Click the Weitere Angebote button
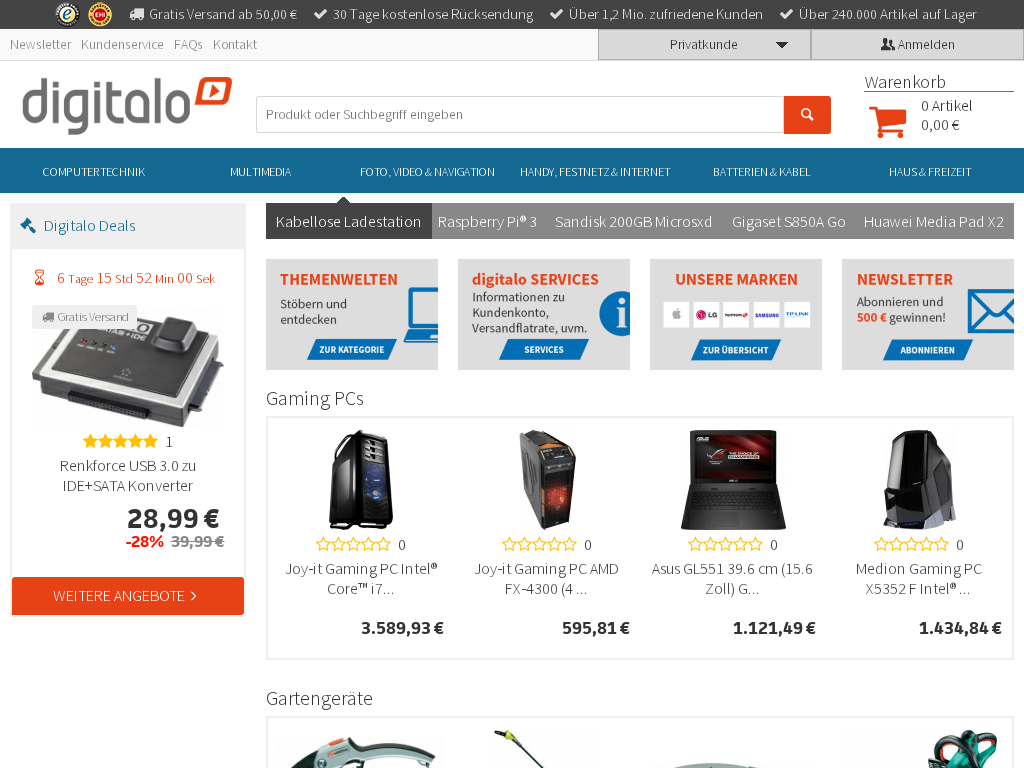 tap(128, 596)
